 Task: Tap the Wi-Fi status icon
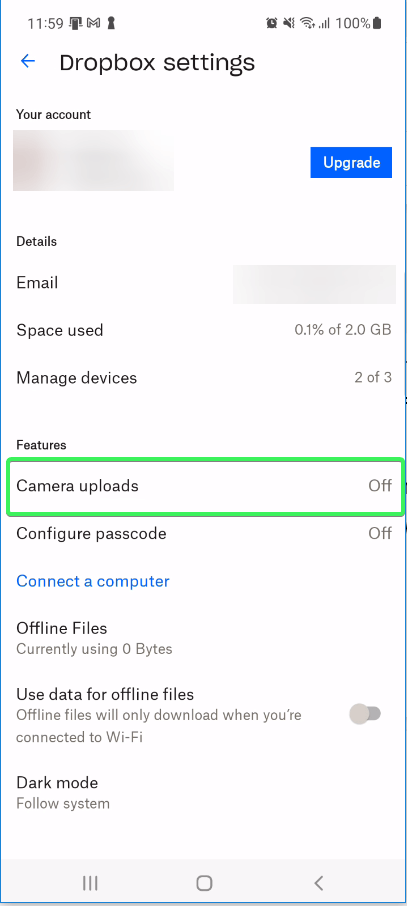click(307, 23)
